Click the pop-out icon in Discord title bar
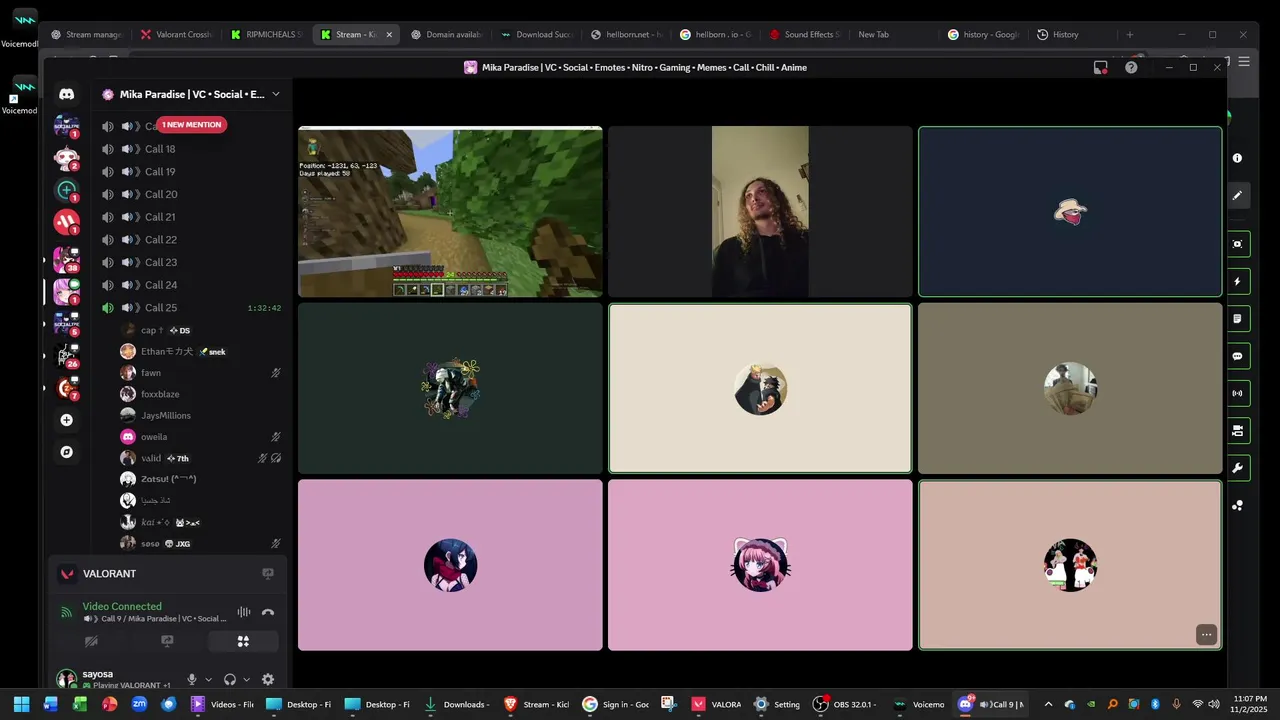 pyautogui.click(x=1100, y=67)
